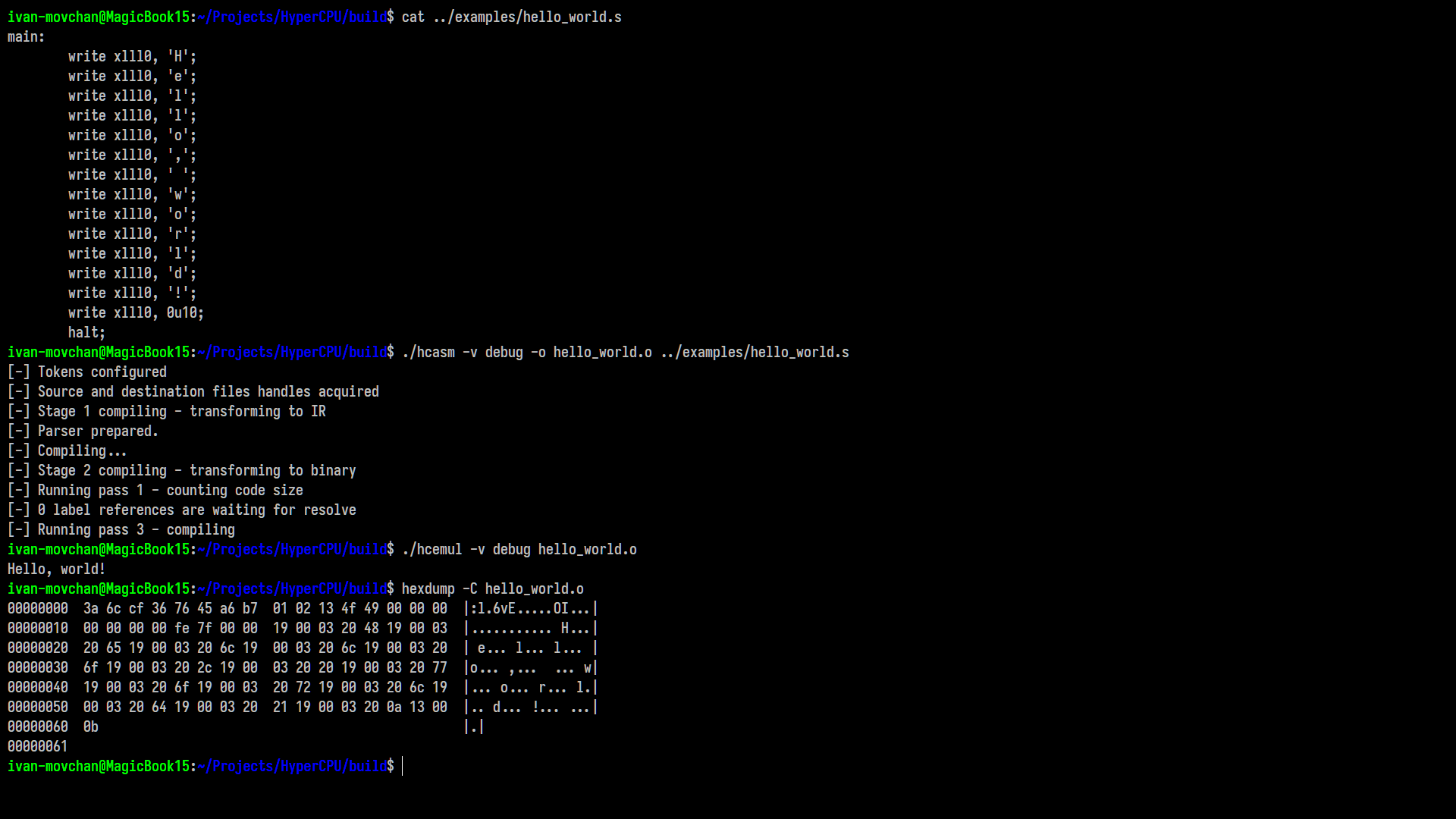Click the hcasm assembler command line
Image resolution: width=1456 pixels, height=819 pixels.
625,352
